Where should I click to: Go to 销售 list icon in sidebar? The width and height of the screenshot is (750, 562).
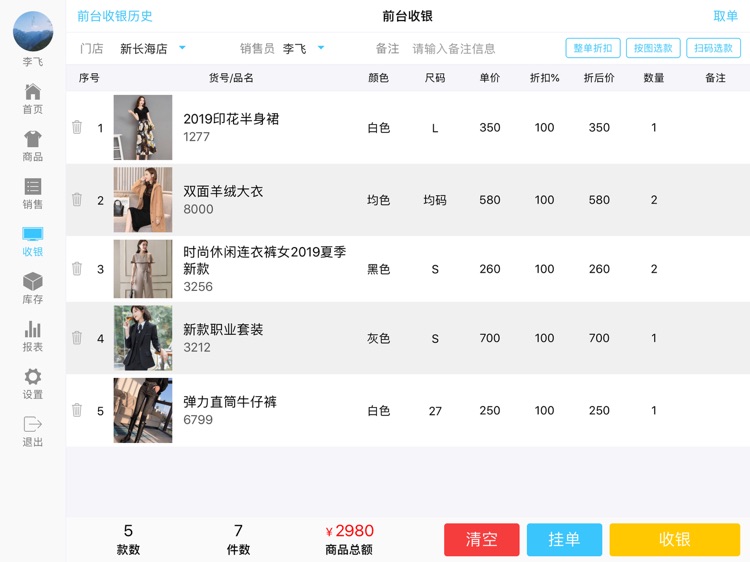pos(33,186)
